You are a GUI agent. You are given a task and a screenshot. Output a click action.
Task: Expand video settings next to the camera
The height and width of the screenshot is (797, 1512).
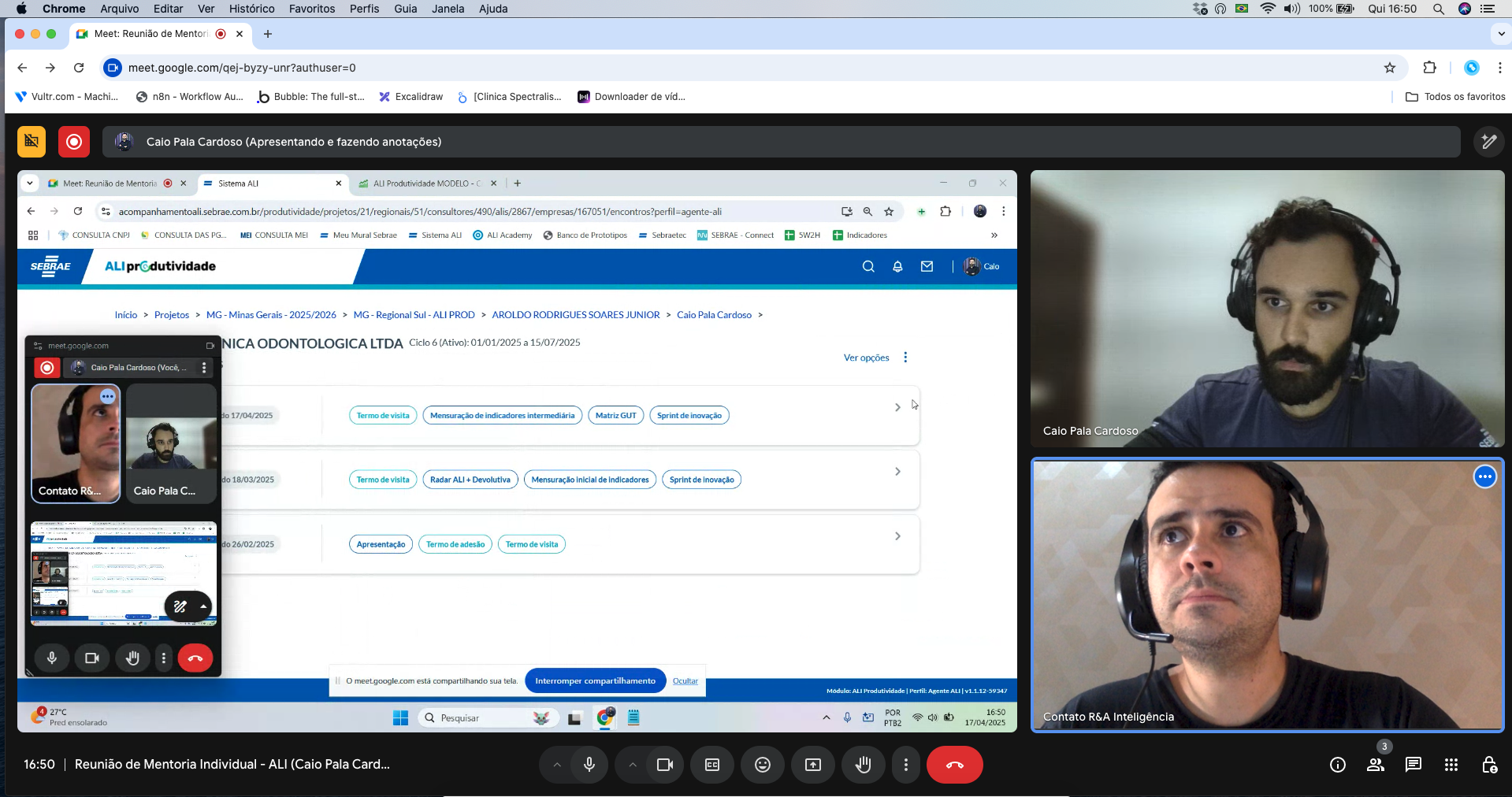(x=633, y=765)
